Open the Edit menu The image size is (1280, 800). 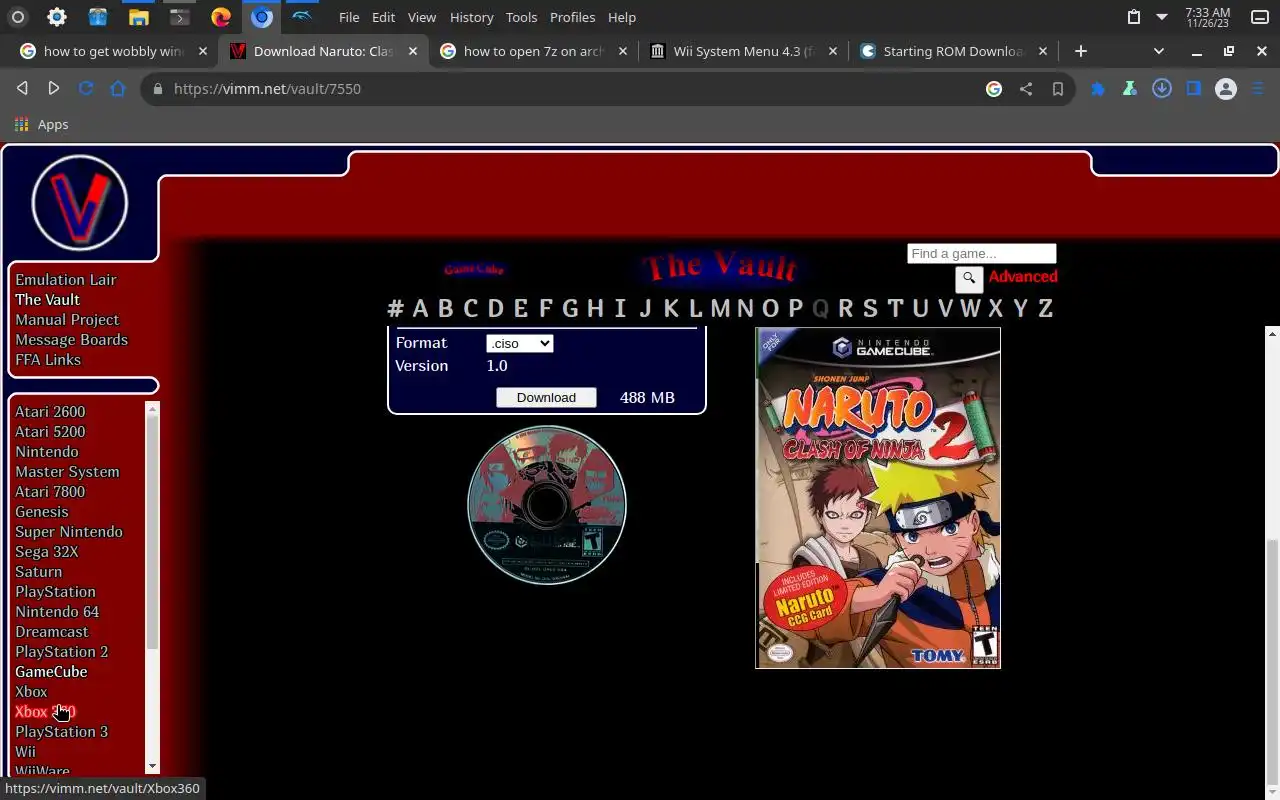(x=383, y=17)
